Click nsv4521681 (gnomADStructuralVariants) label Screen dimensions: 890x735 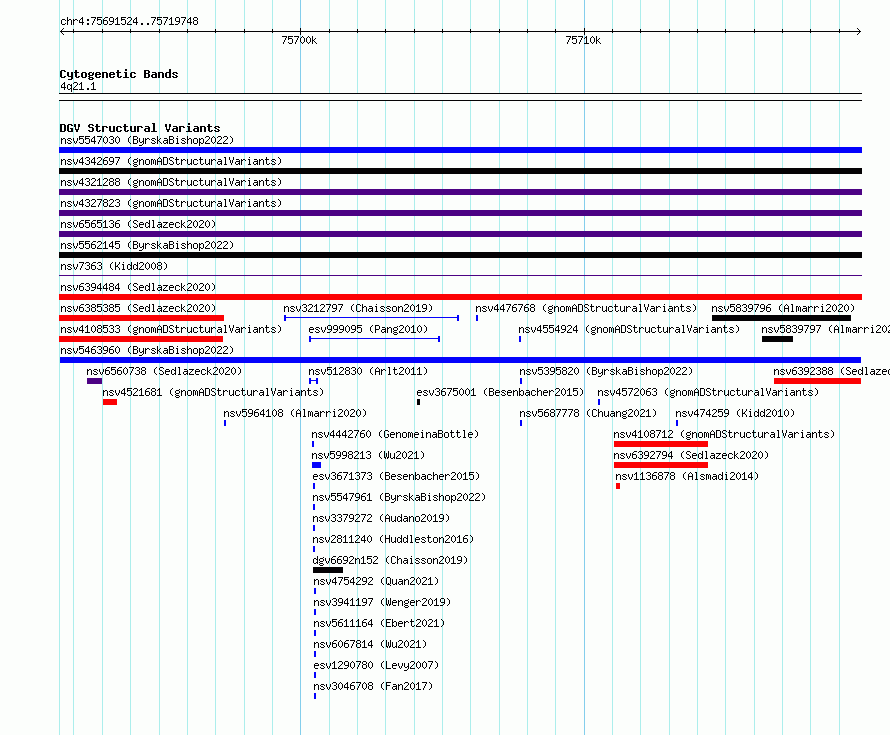[213, 392]
